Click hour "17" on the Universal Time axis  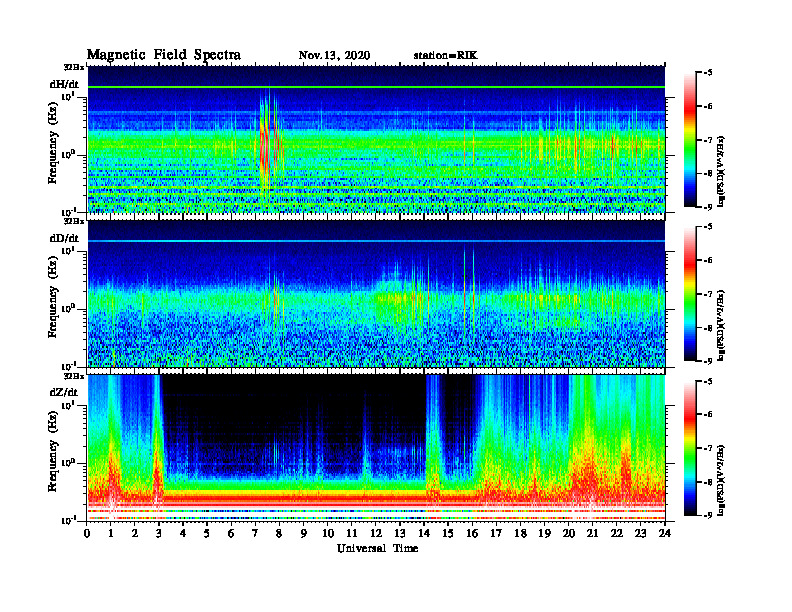click(496, 533)
